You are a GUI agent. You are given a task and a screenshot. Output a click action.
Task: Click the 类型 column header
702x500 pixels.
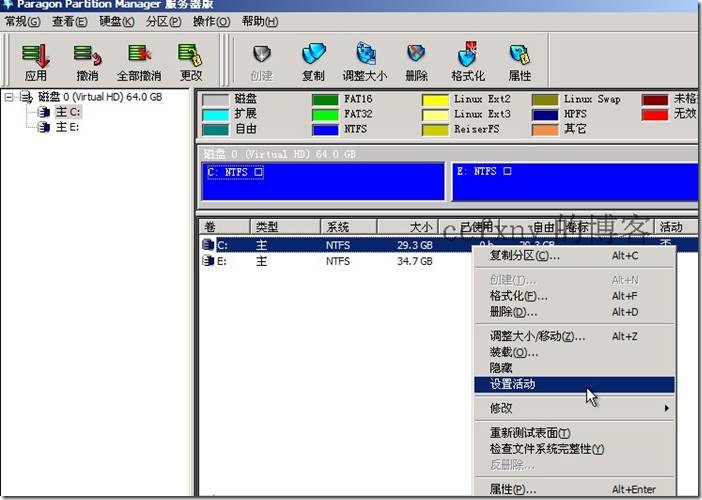pos(285,227)
